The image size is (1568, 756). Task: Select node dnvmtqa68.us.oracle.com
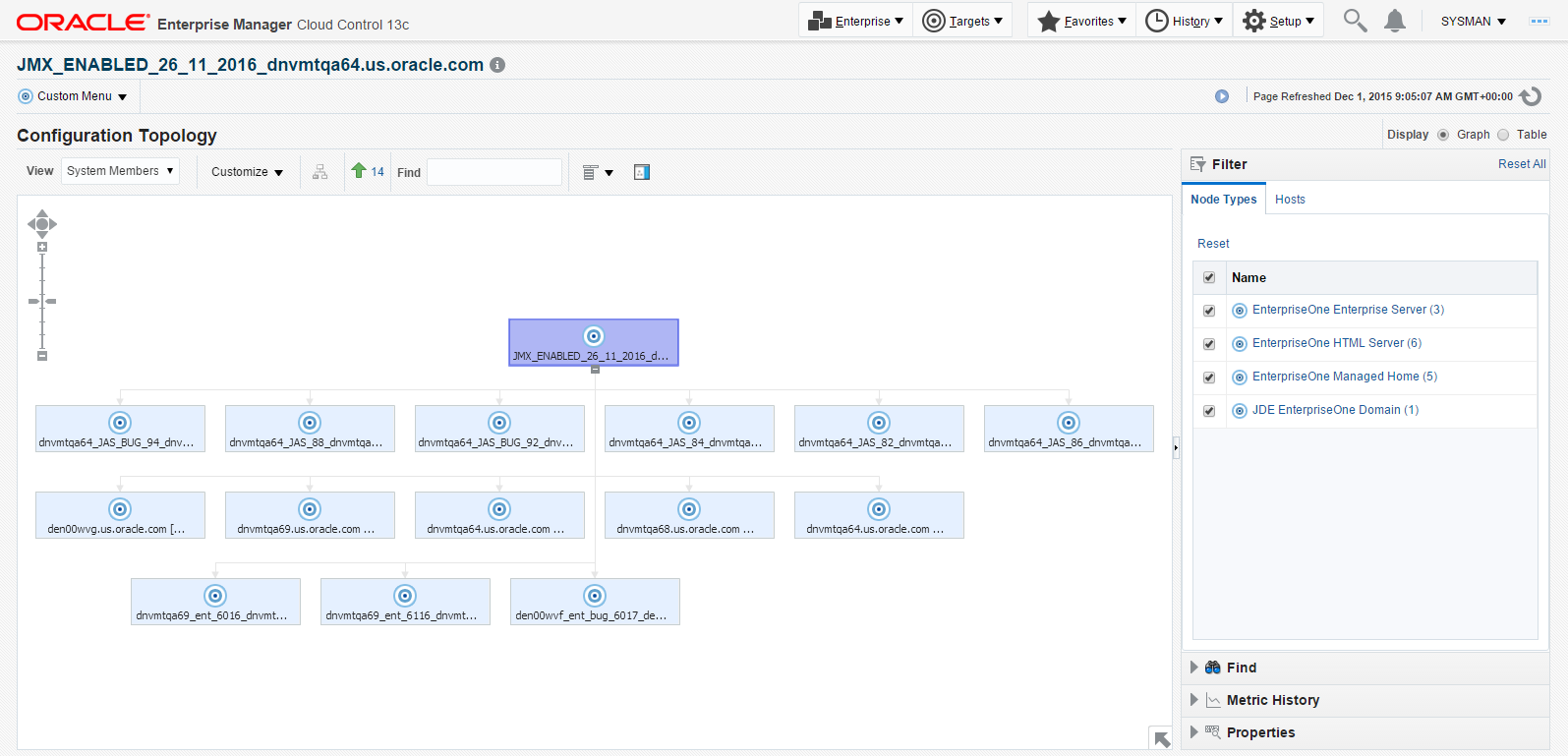689,515
